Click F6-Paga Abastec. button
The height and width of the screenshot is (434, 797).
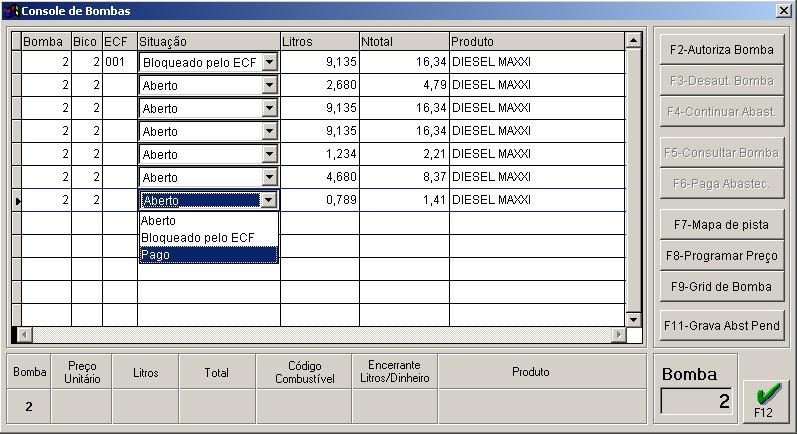pos(721,183)
